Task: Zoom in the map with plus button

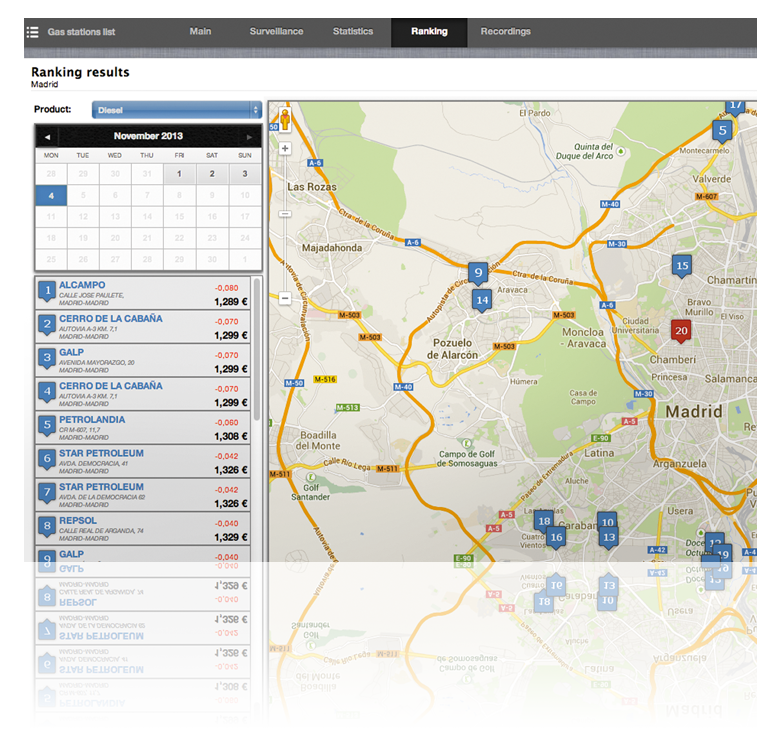Action: tap(285, 148)
